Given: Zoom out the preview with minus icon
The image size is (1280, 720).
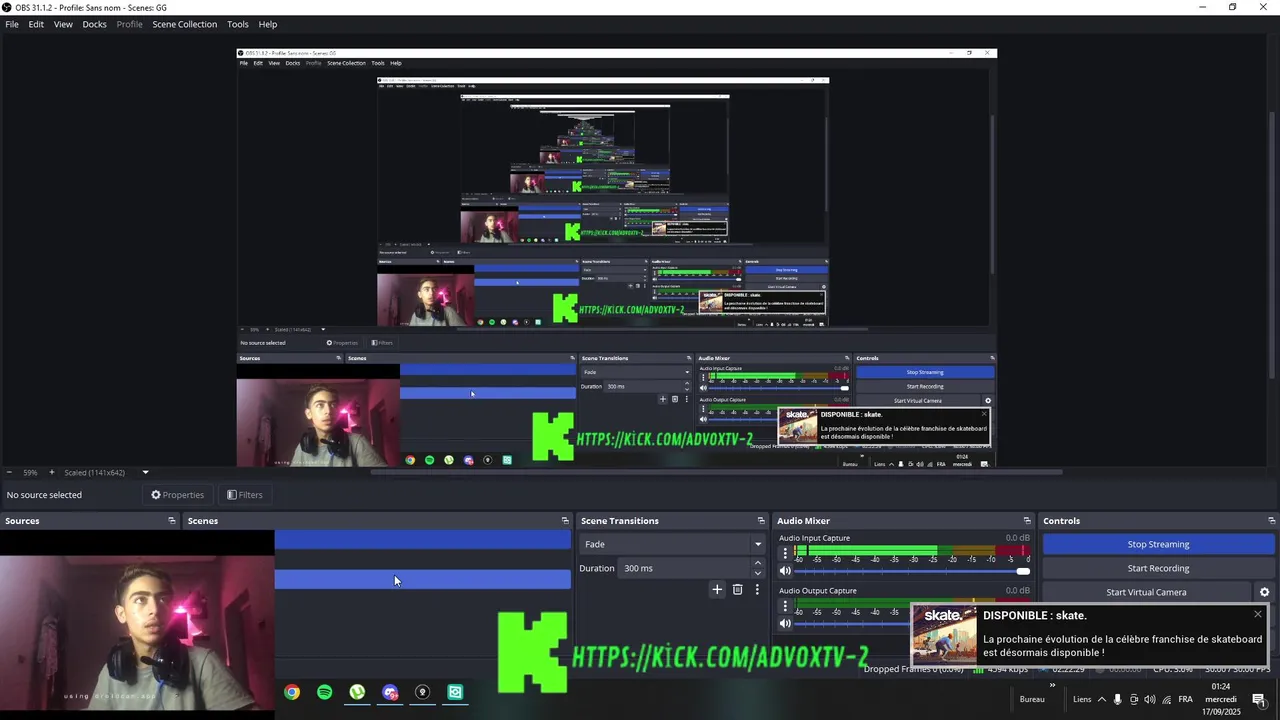Looking at the screenshot, I should click(x=9, y=472).
